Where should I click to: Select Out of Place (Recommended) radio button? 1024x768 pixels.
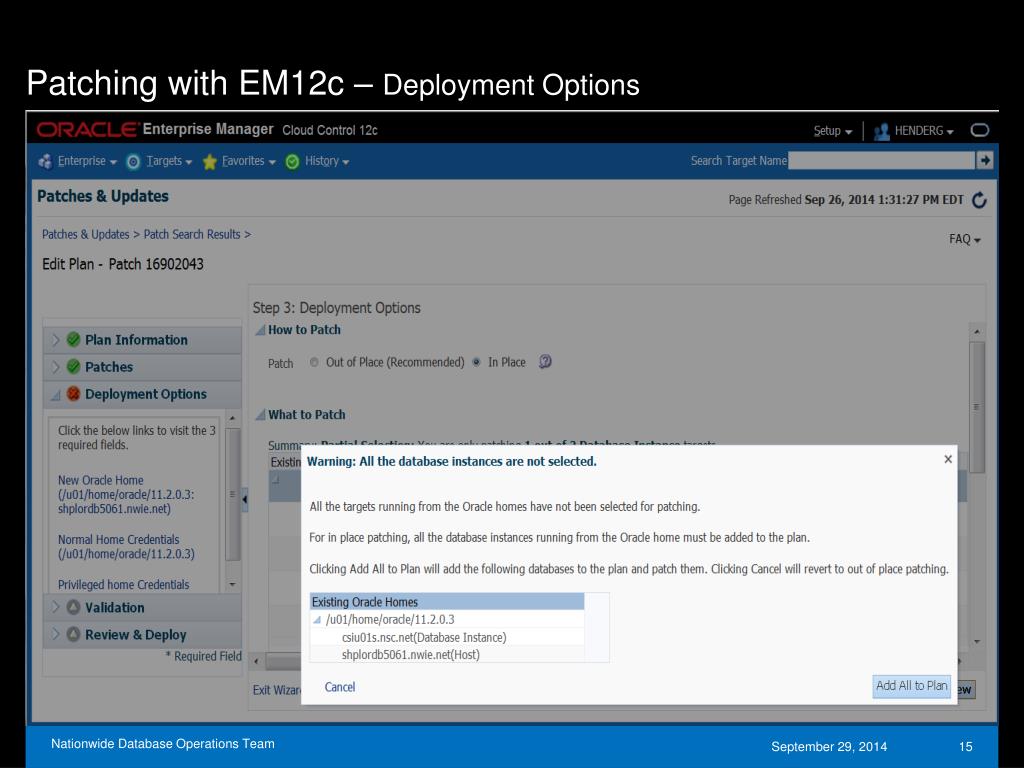314,362
